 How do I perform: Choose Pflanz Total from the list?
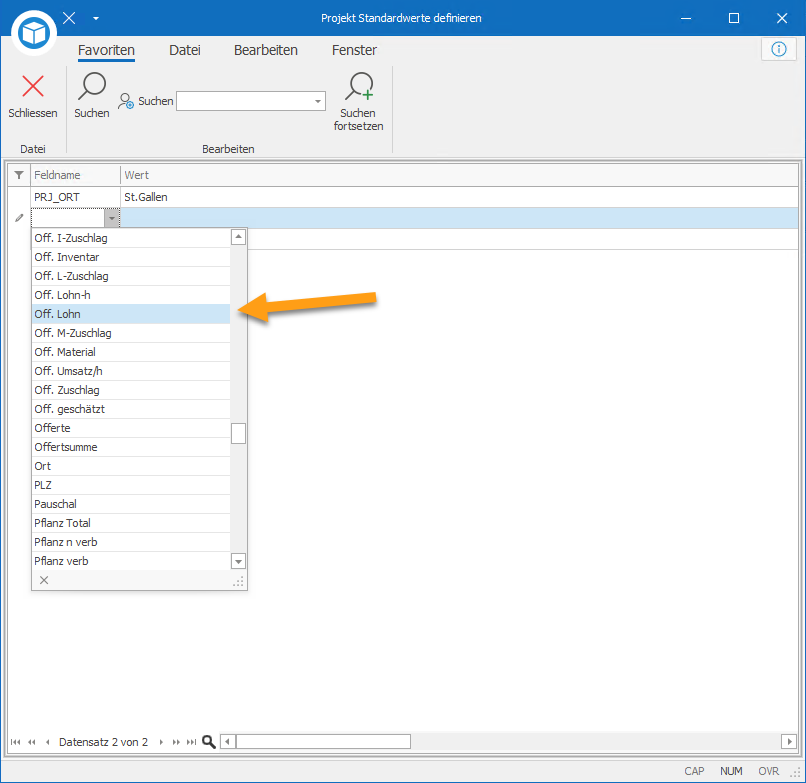tap(131, 523)
